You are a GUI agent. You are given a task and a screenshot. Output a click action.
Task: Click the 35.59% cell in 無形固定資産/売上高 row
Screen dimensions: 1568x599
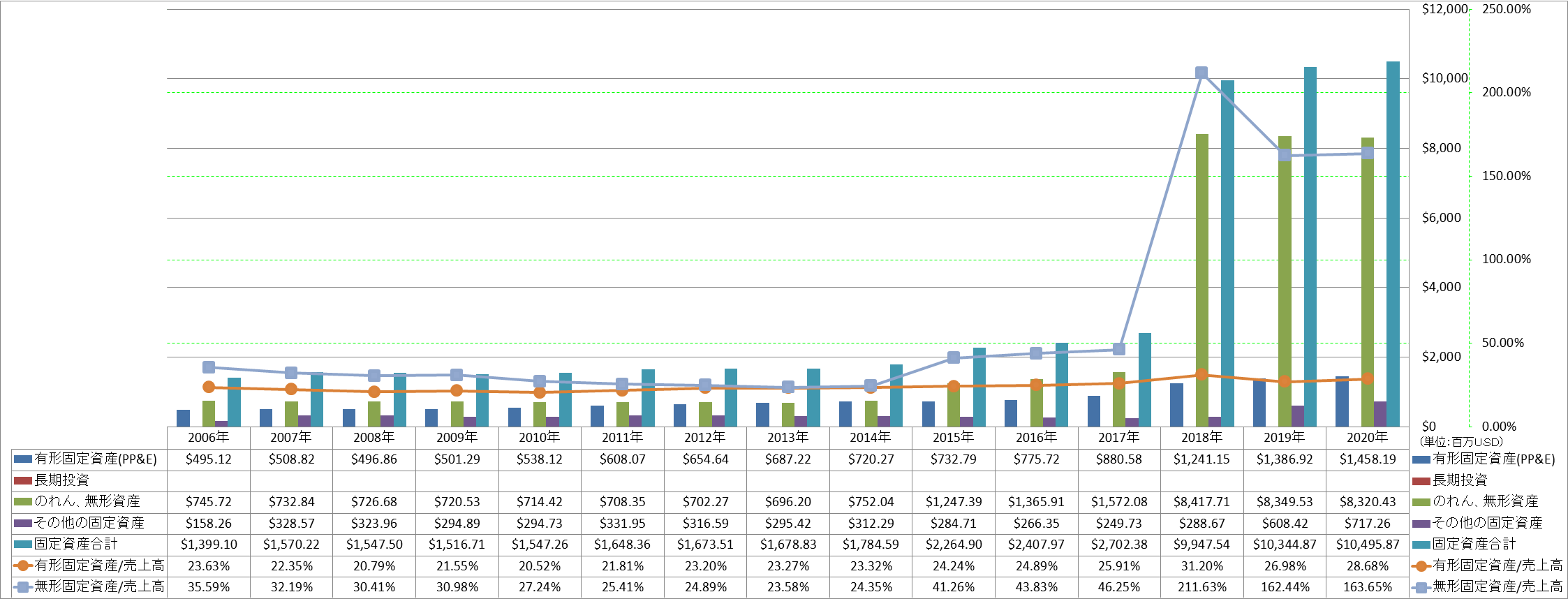[209, 587]
